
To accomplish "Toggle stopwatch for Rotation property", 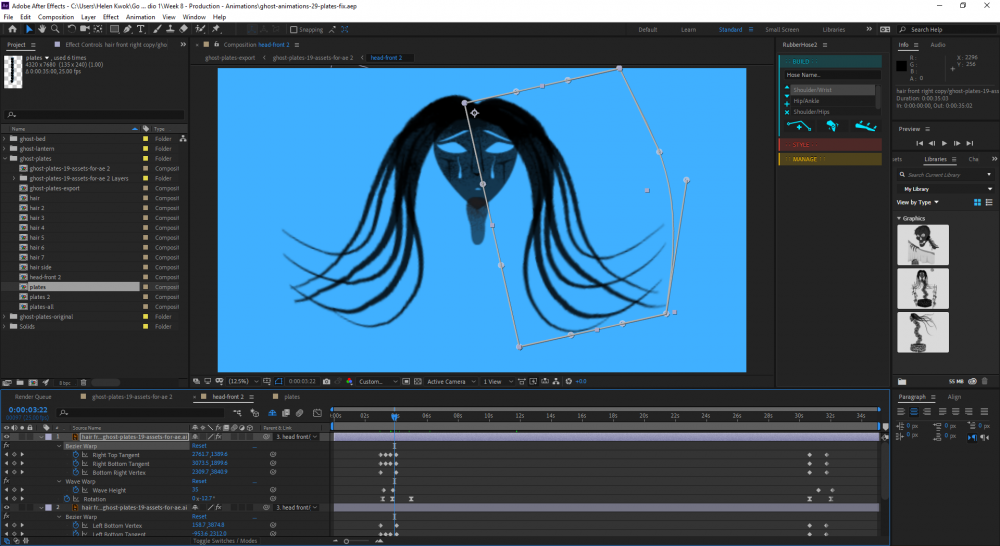I will click(67, 499).
